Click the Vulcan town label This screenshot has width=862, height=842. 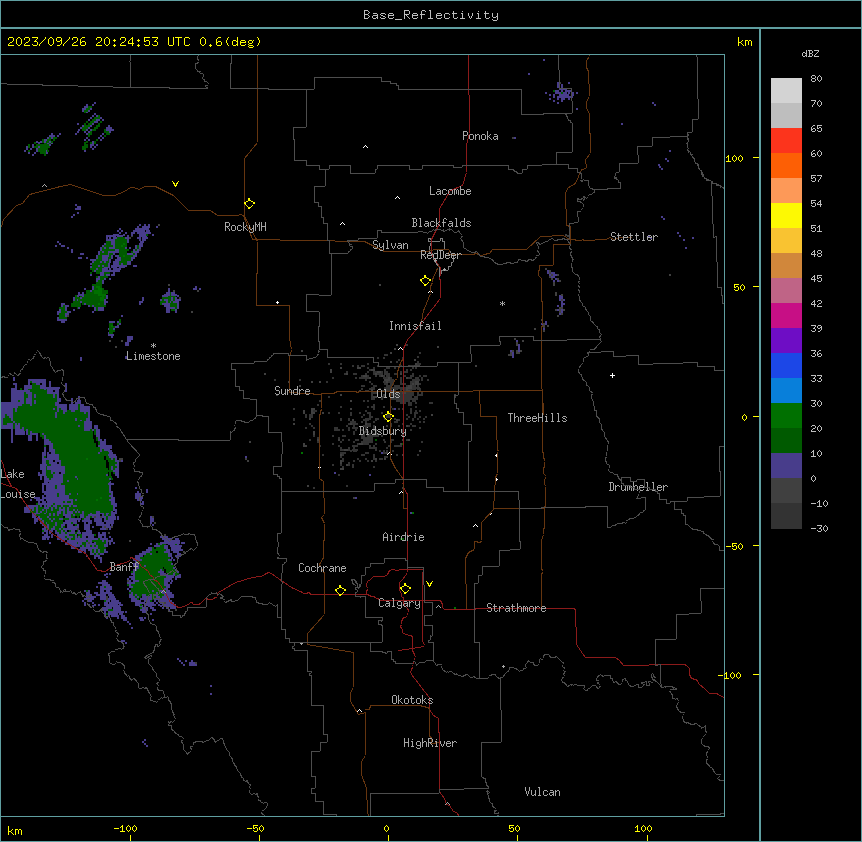pos(542,792)
